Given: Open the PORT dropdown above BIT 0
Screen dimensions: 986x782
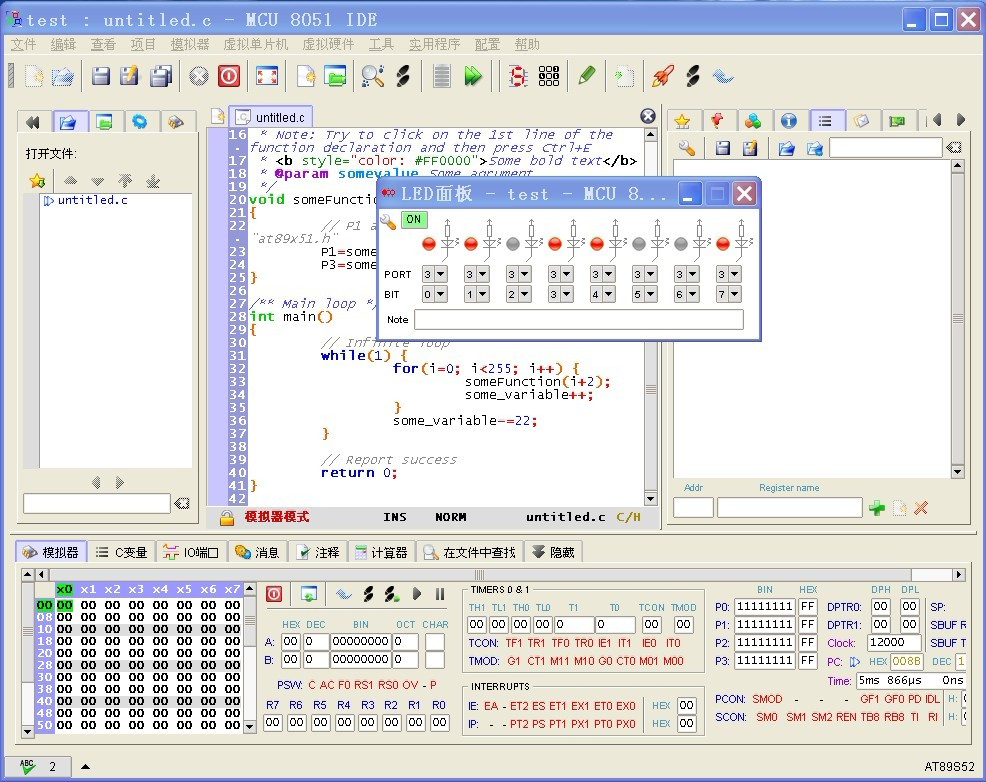Looking at the screenshot, I should pyautogui.click(x=435, y=274).
